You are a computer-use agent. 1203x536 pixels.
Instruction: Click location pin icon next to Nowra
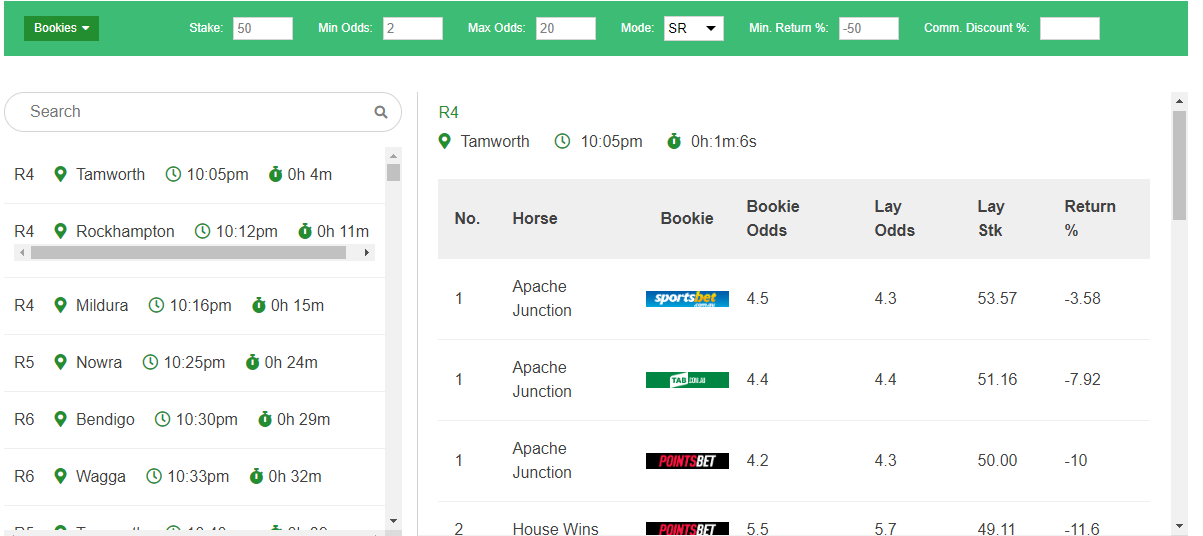tap(60, 362)
